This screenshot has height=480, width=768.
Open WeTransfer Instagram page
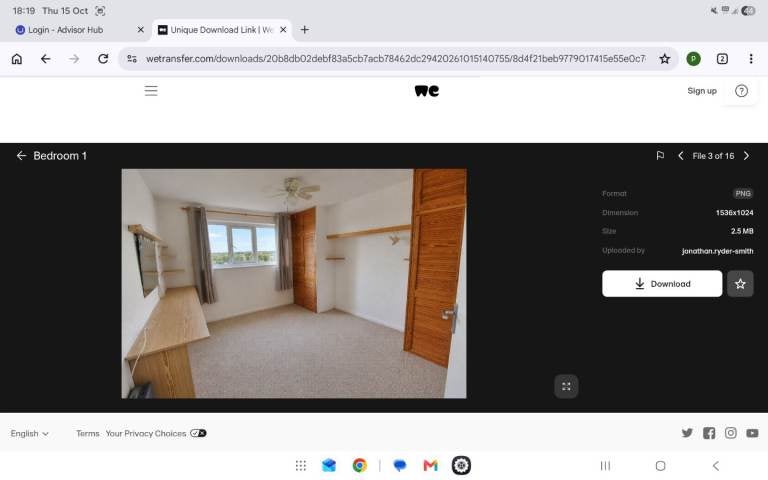point(730,433)
